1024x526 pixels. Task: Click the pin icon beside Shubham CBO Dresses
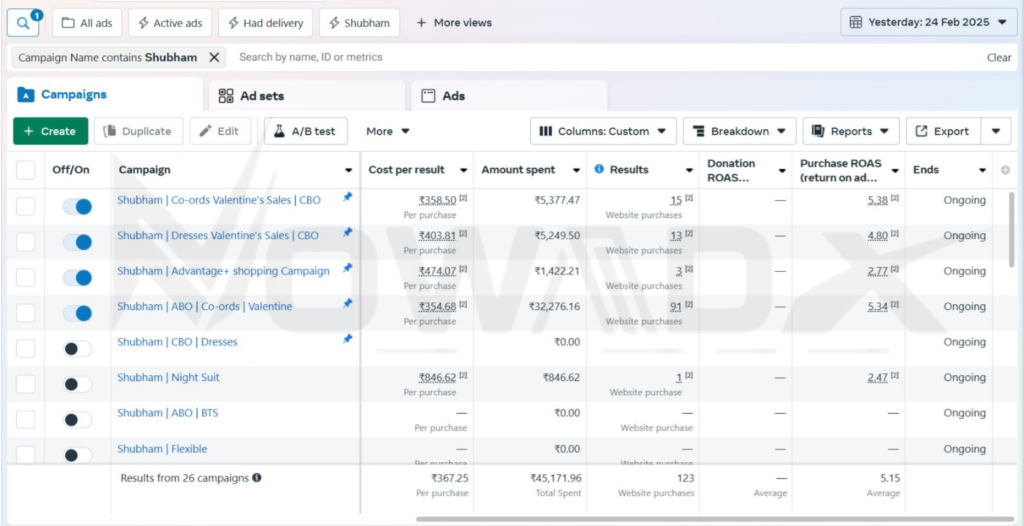pyautogui.click(x=347, y=340)
